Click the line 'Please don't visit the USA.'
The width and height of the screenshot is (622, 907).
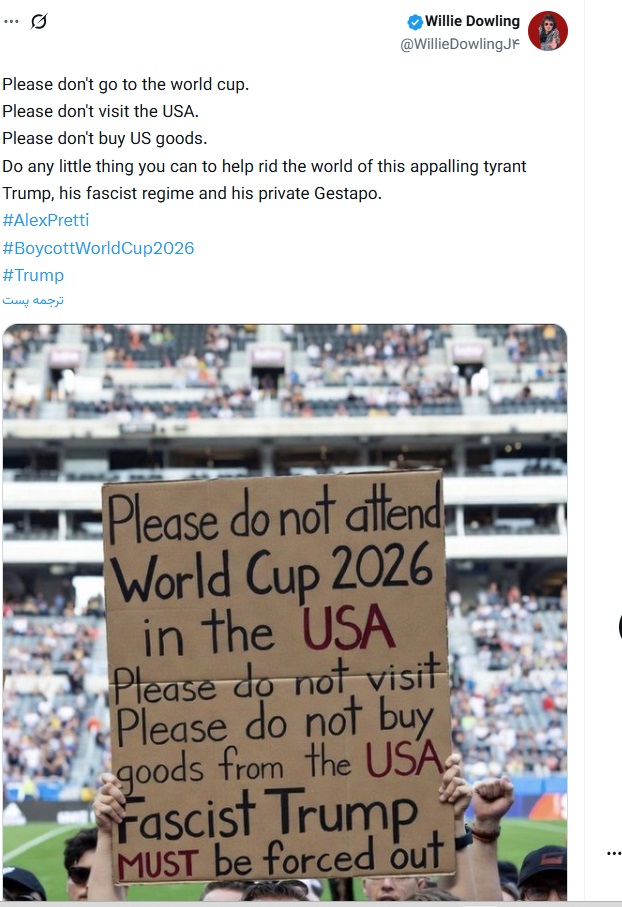coord(100,111)
